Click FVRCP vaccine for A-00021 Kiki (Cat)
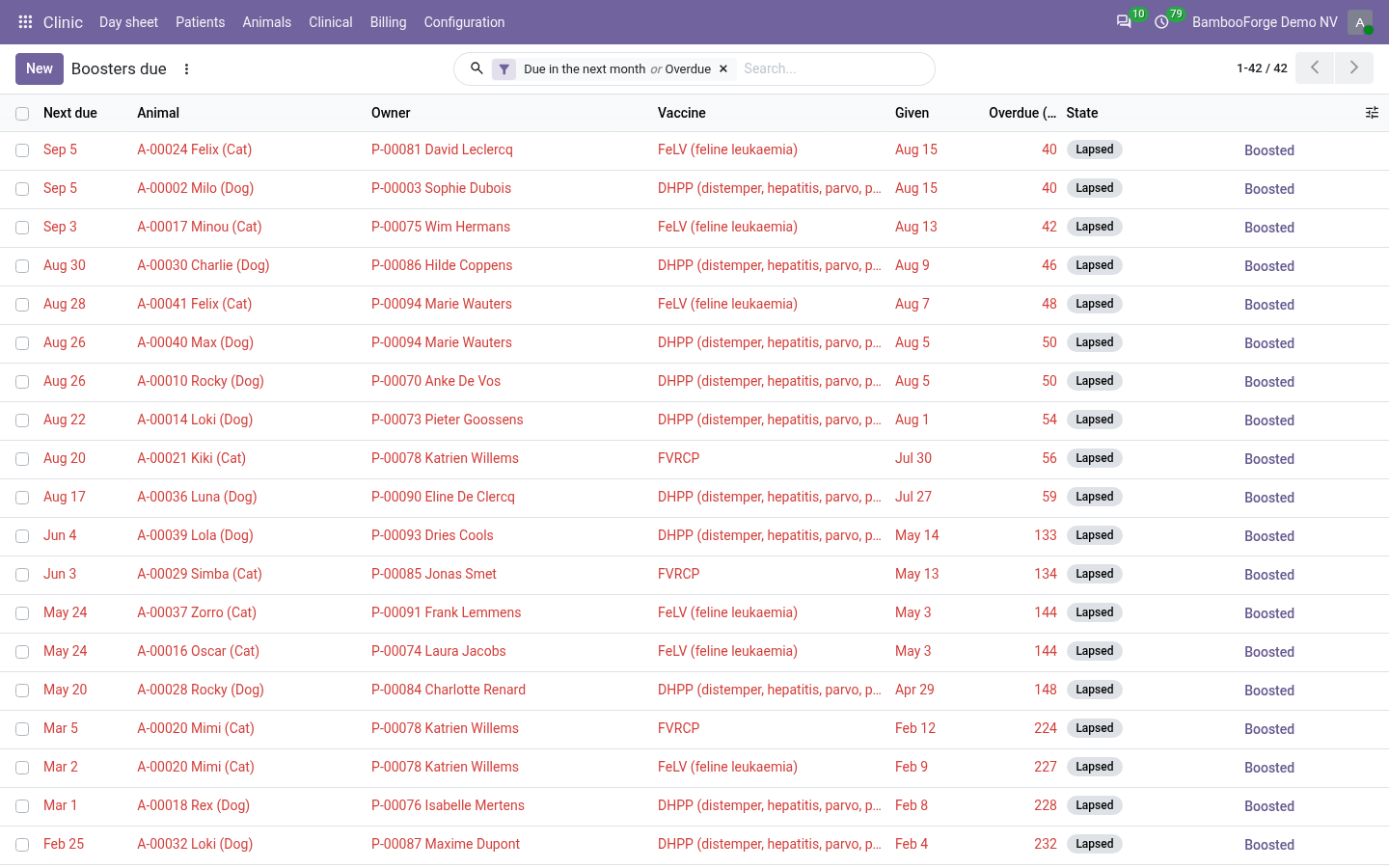 pos(679,458)
